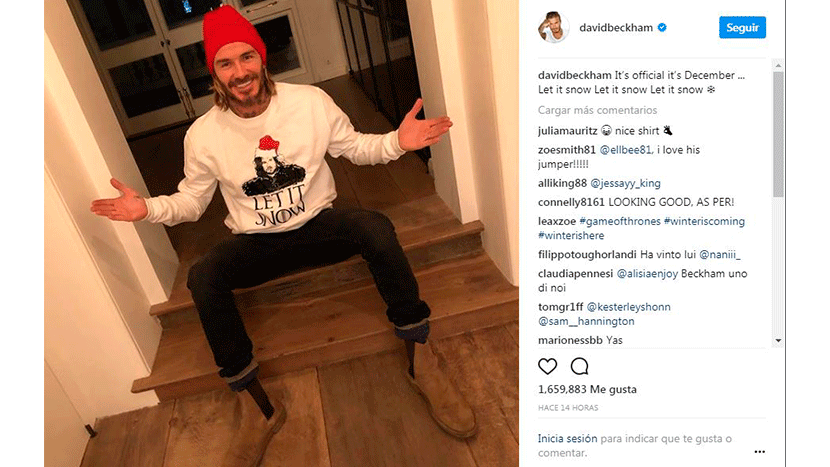Click the scrollbar down arrow in comments

pyautogui.click(x=778, y=340)
